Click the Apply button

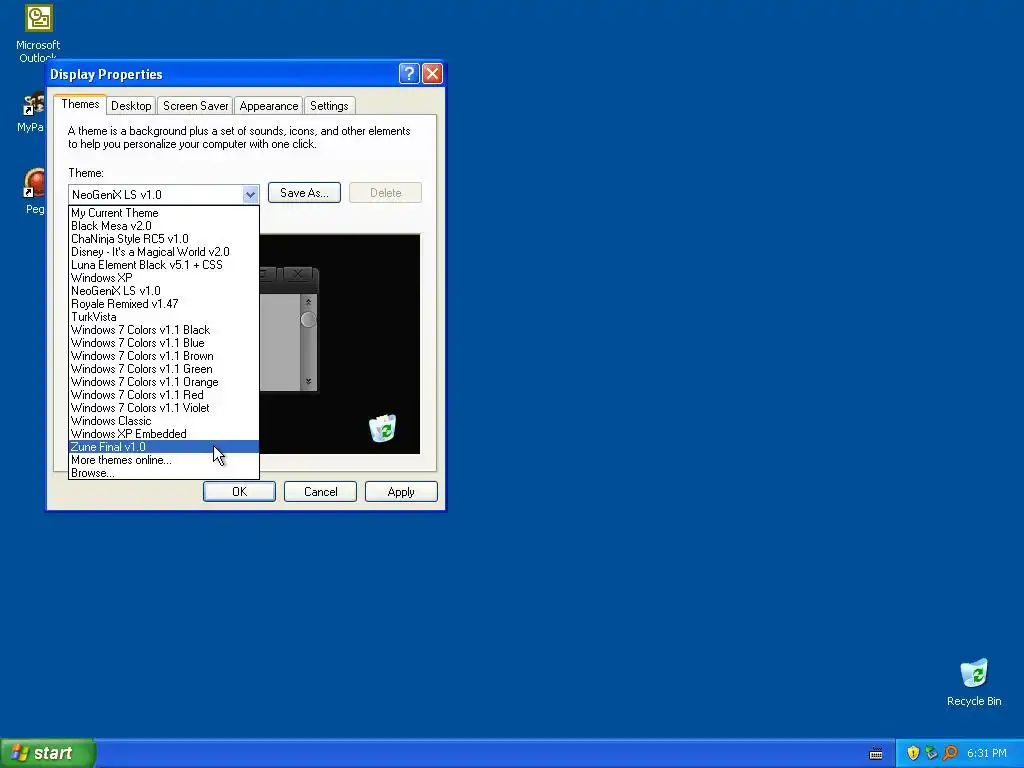point(401,492)
